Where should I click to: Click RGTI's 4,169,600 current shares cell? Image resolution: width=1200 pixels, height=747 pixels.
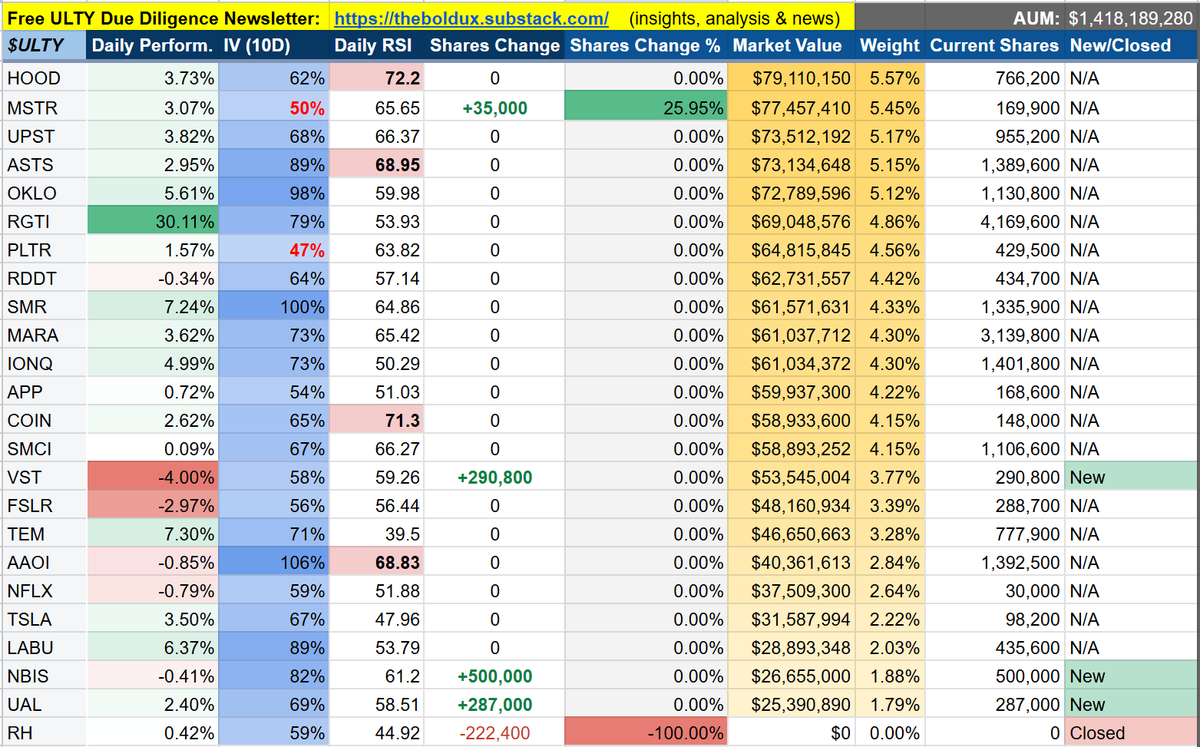pyautogui.click(x=994, y=221)
